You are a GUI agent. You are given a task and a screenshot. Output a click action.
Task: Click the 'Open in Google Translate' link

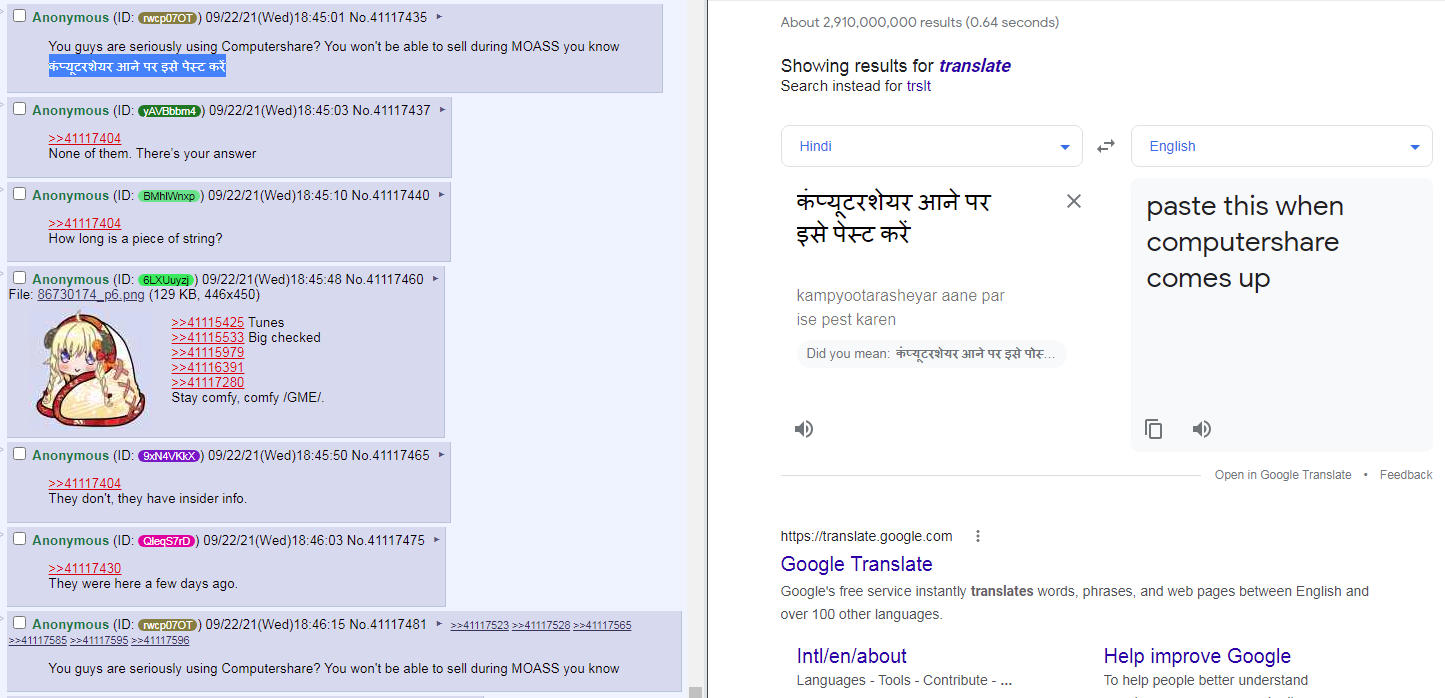[x=1282, y=475]
